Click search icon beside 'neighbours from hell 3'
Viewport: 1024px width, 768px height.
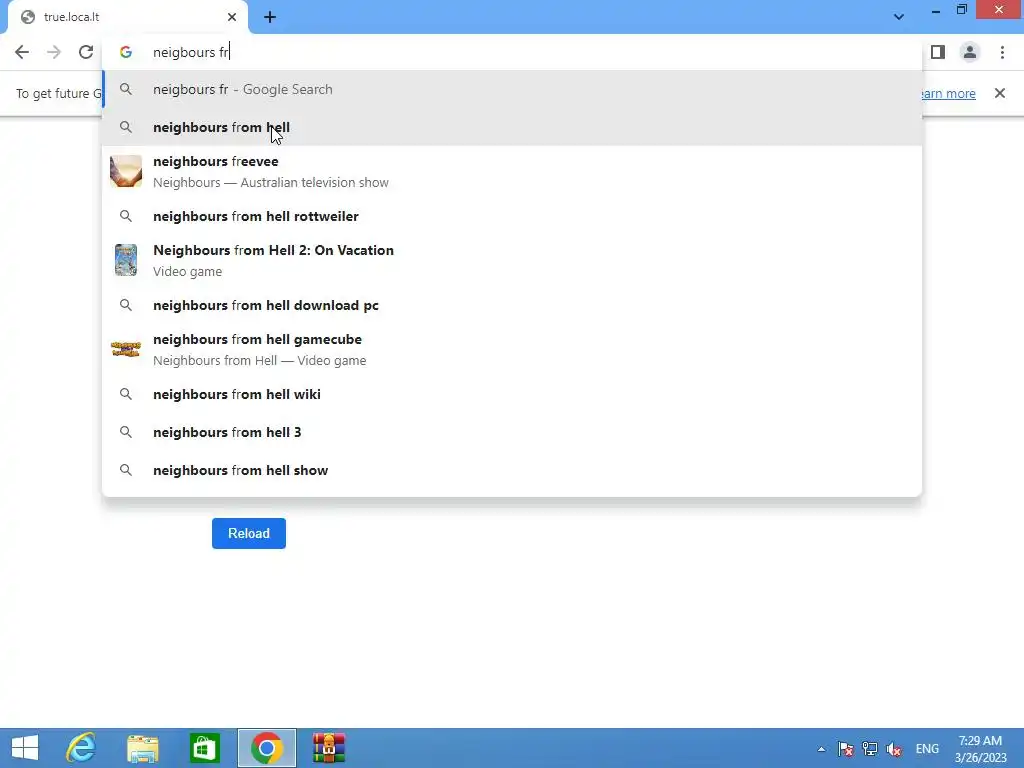(x=126, y=432)
